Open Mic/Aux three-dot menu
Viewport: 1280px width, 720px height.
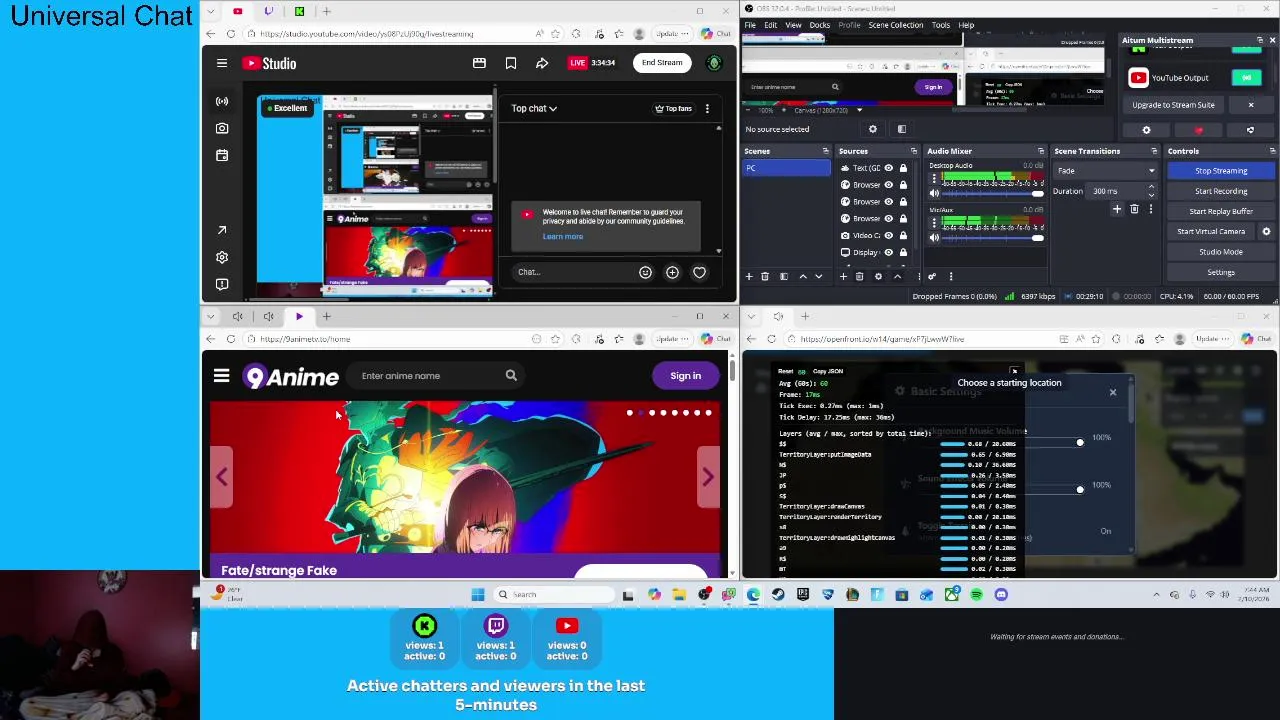pos(934,222)
